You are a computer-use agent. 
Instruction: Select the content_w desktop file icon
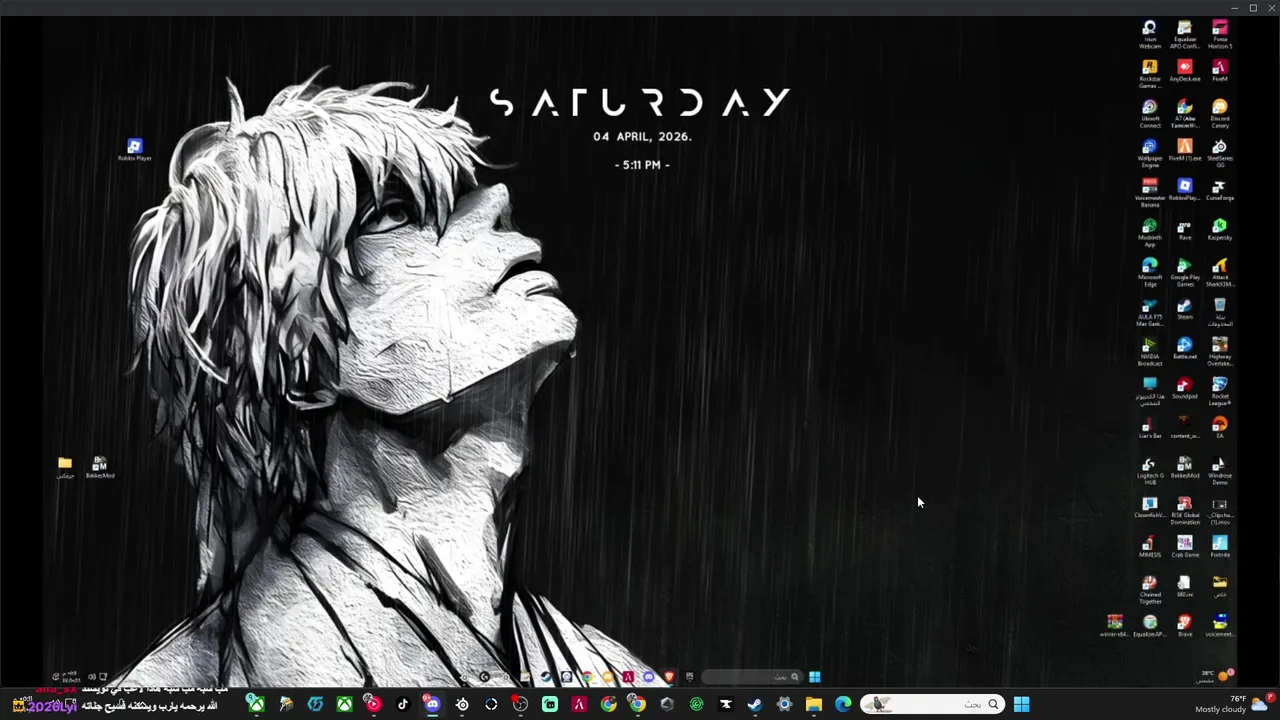(1185, 427)
